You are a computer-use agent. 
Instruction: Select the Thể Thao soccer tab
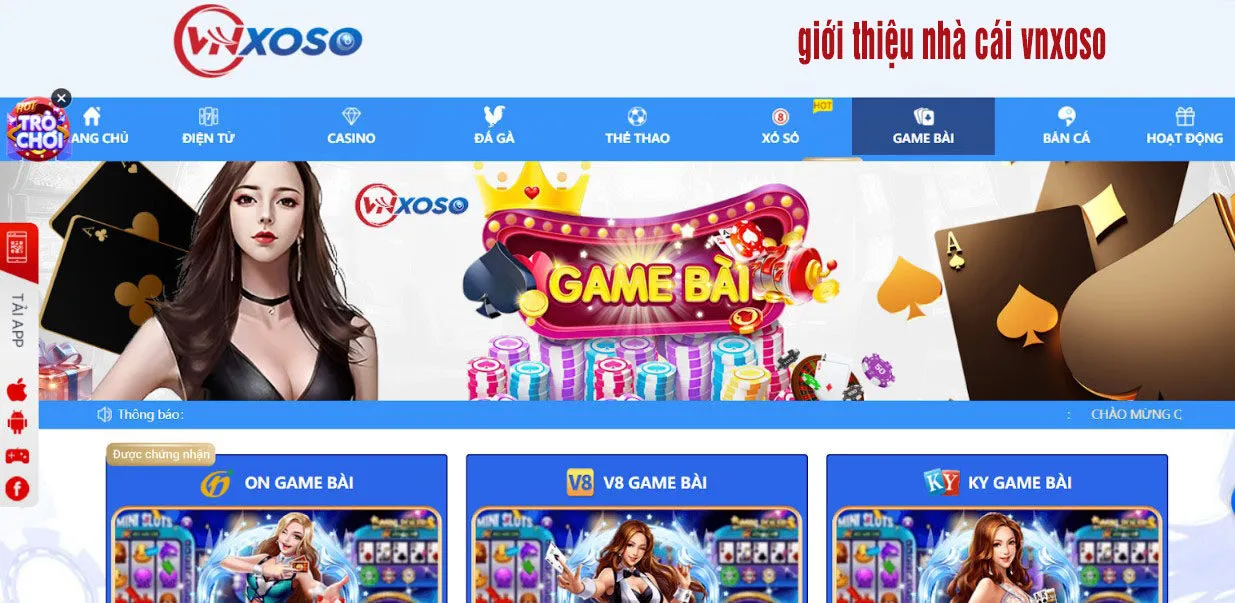[637, 127]
